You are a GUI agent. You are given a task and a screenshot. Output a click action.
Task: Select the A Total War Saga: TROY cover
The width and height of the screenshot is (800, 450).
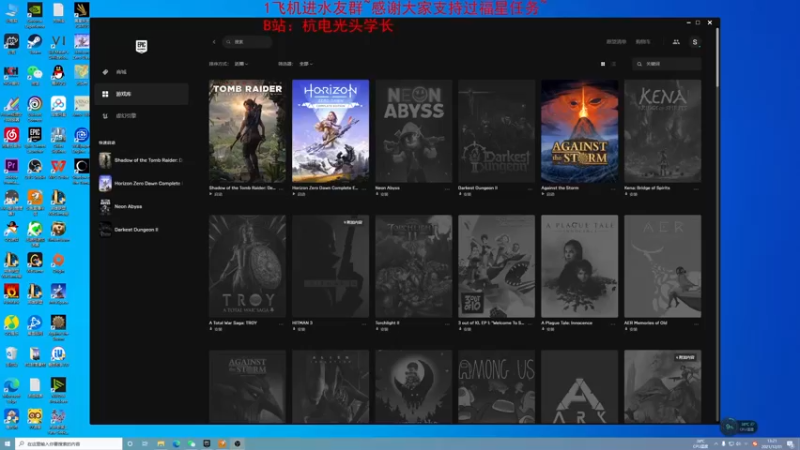coord(247,266)
